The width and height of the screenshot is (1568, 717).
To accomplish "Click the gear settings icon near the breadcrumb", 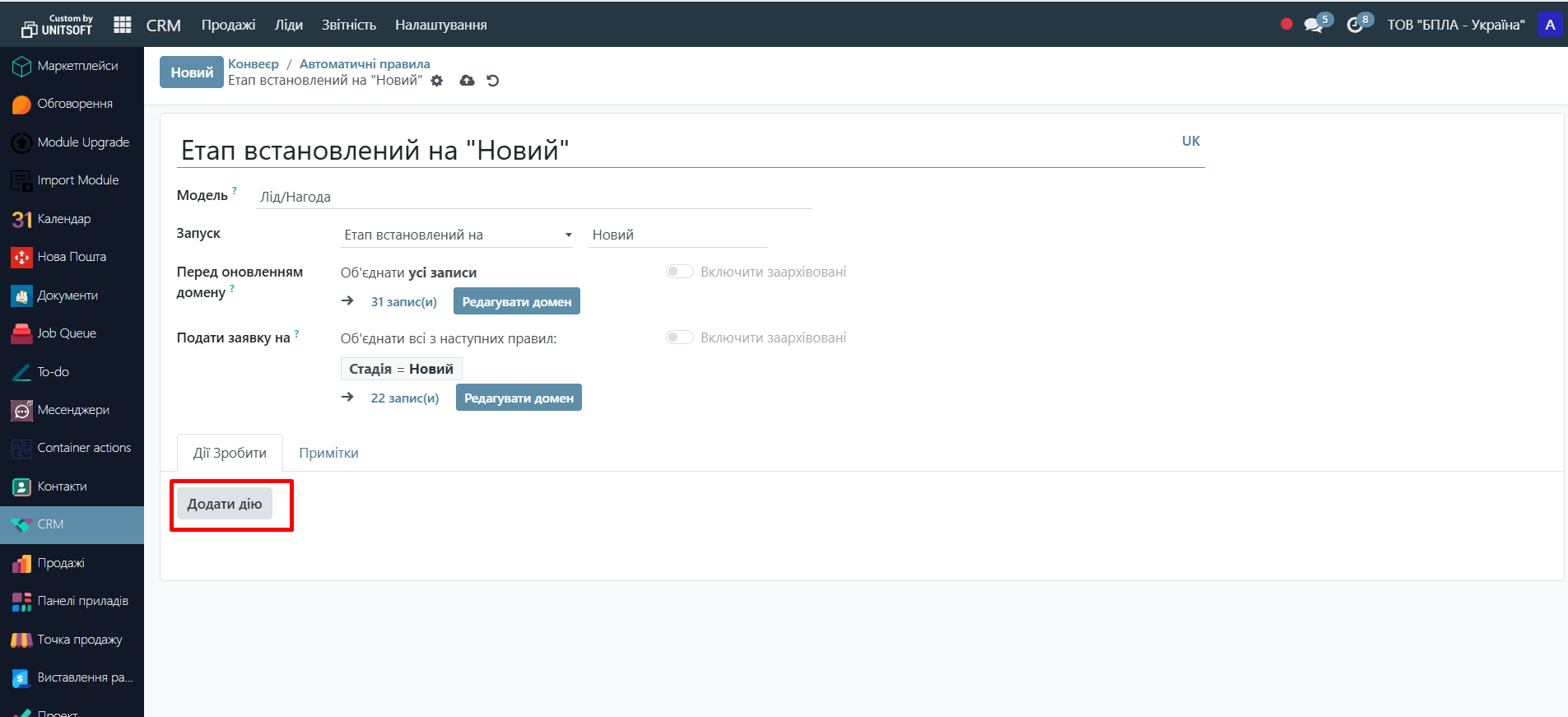I will pyautogui.click(x=437, y=81).
